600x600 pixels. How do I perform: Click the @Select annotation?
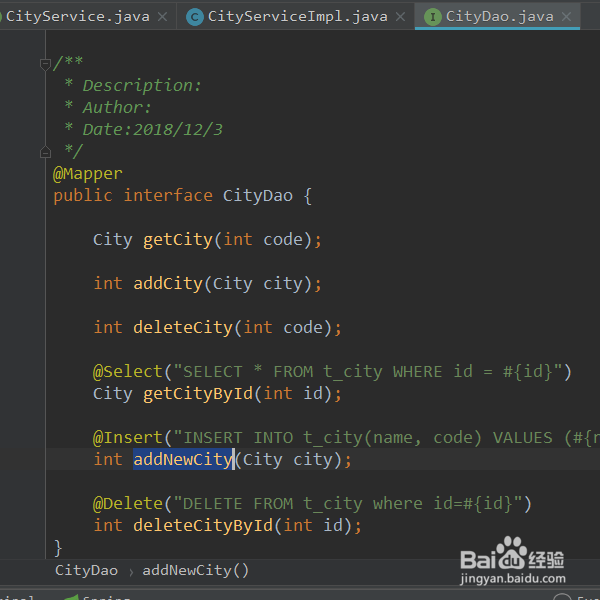128,372
